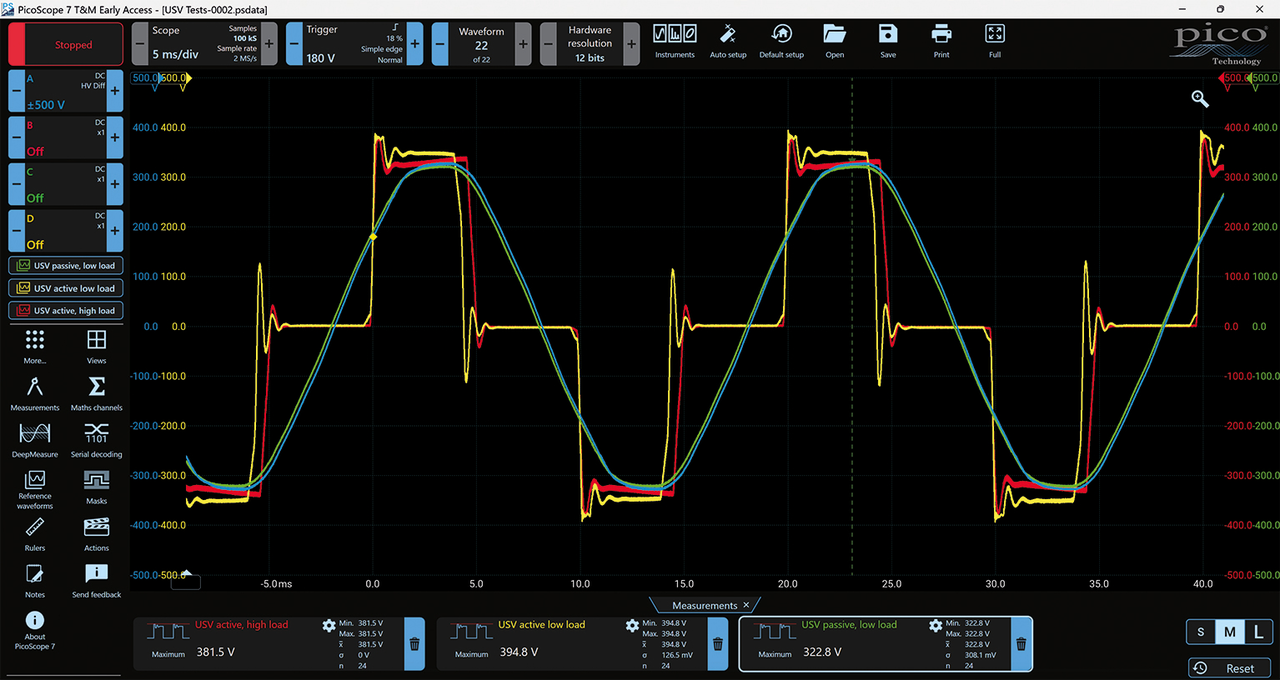Open settings gear for 'USV active, high load' measurement
1280x680 pixels.
329,626
